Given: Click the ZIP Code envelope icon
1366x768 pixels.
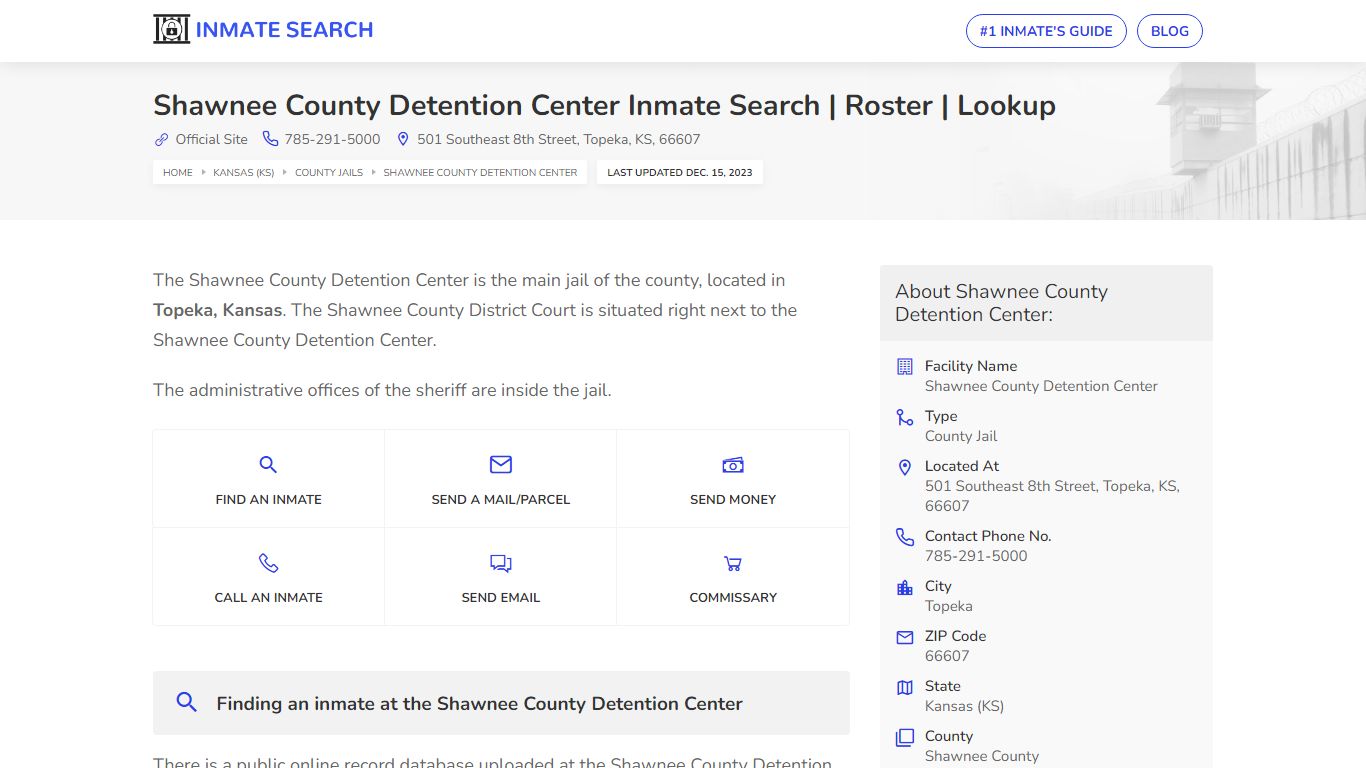Looking at the screenshot, I should click(905, 637).
